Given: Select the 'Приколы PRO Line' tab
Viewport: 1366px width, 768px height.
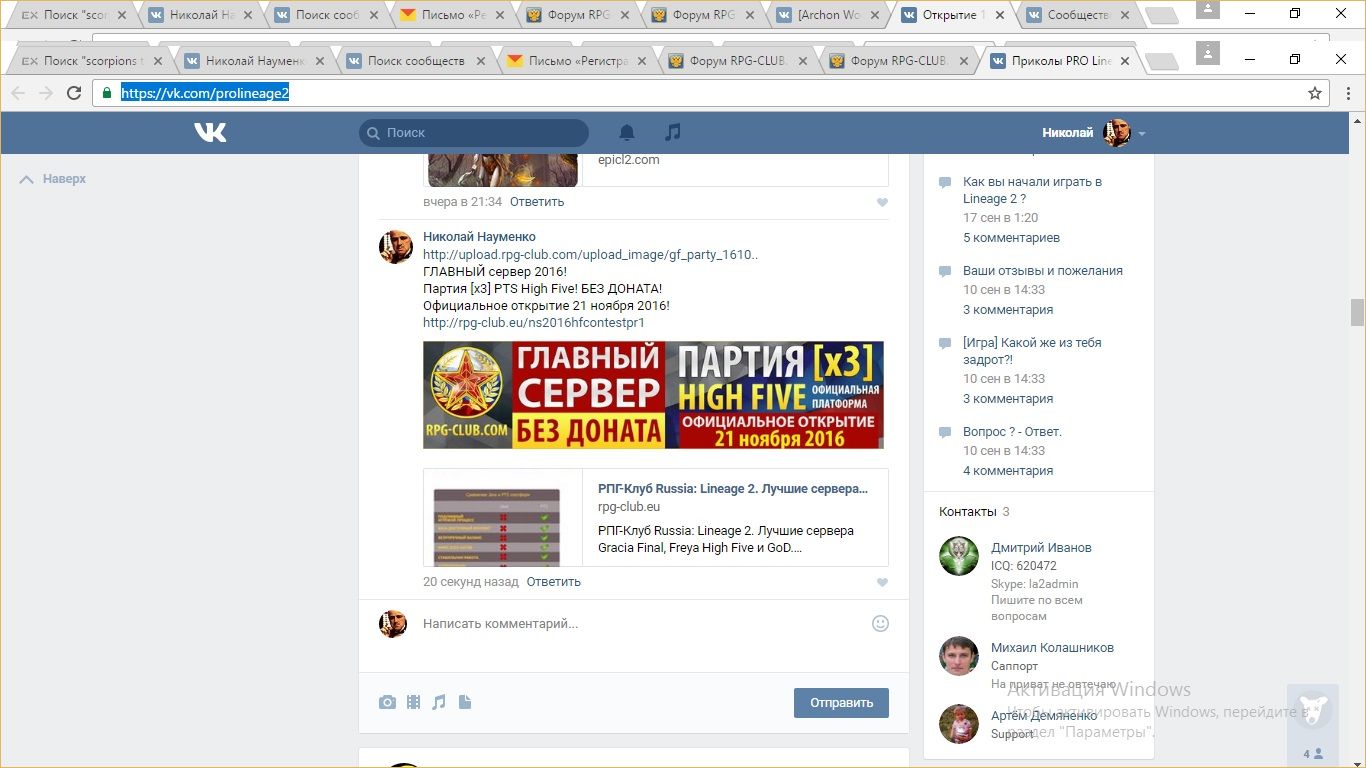Looking at the screenshot, I should tap(1061, 61).
